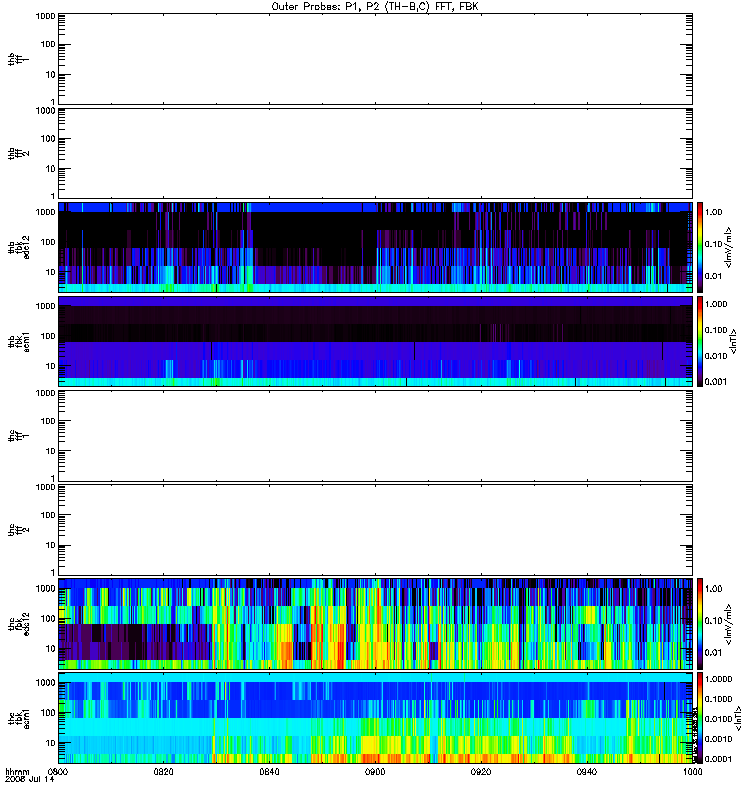Screen dimensions: 750x800
Task: Click the "hhmm" axis units label
Action: [17, 771]
